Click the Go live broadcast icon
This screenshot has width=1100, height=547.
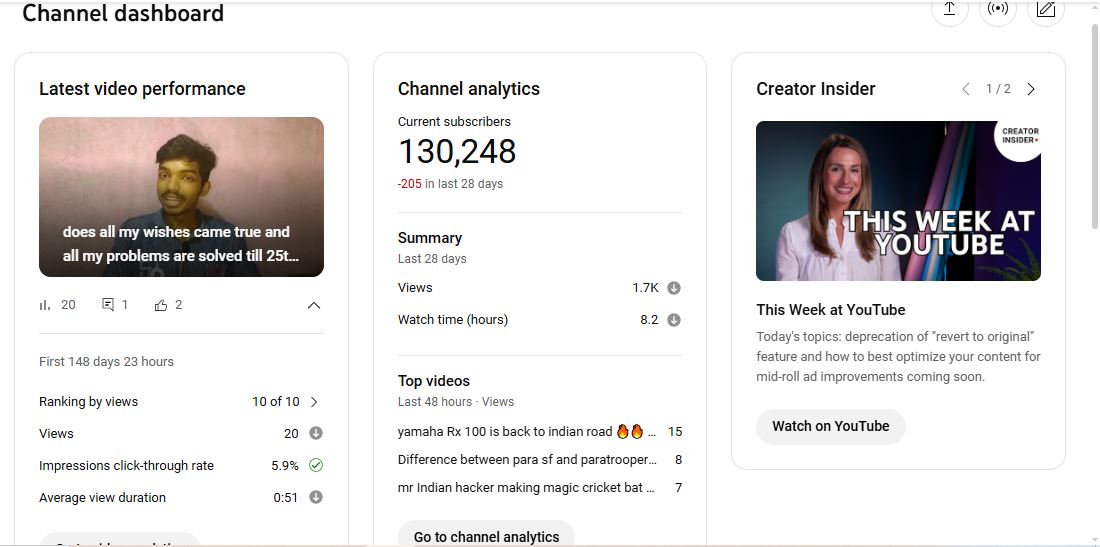[997, 9]
